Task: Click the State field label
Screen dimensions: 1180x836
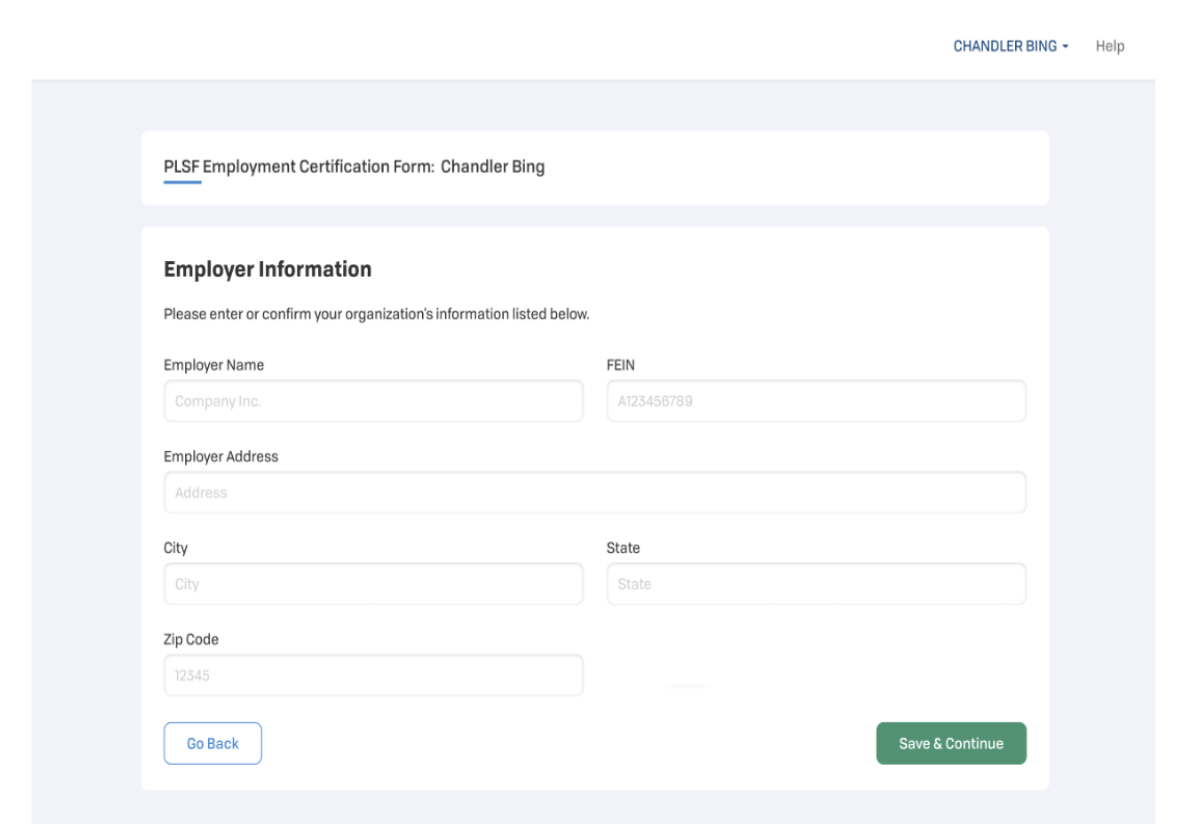Action: coord(623,548)
